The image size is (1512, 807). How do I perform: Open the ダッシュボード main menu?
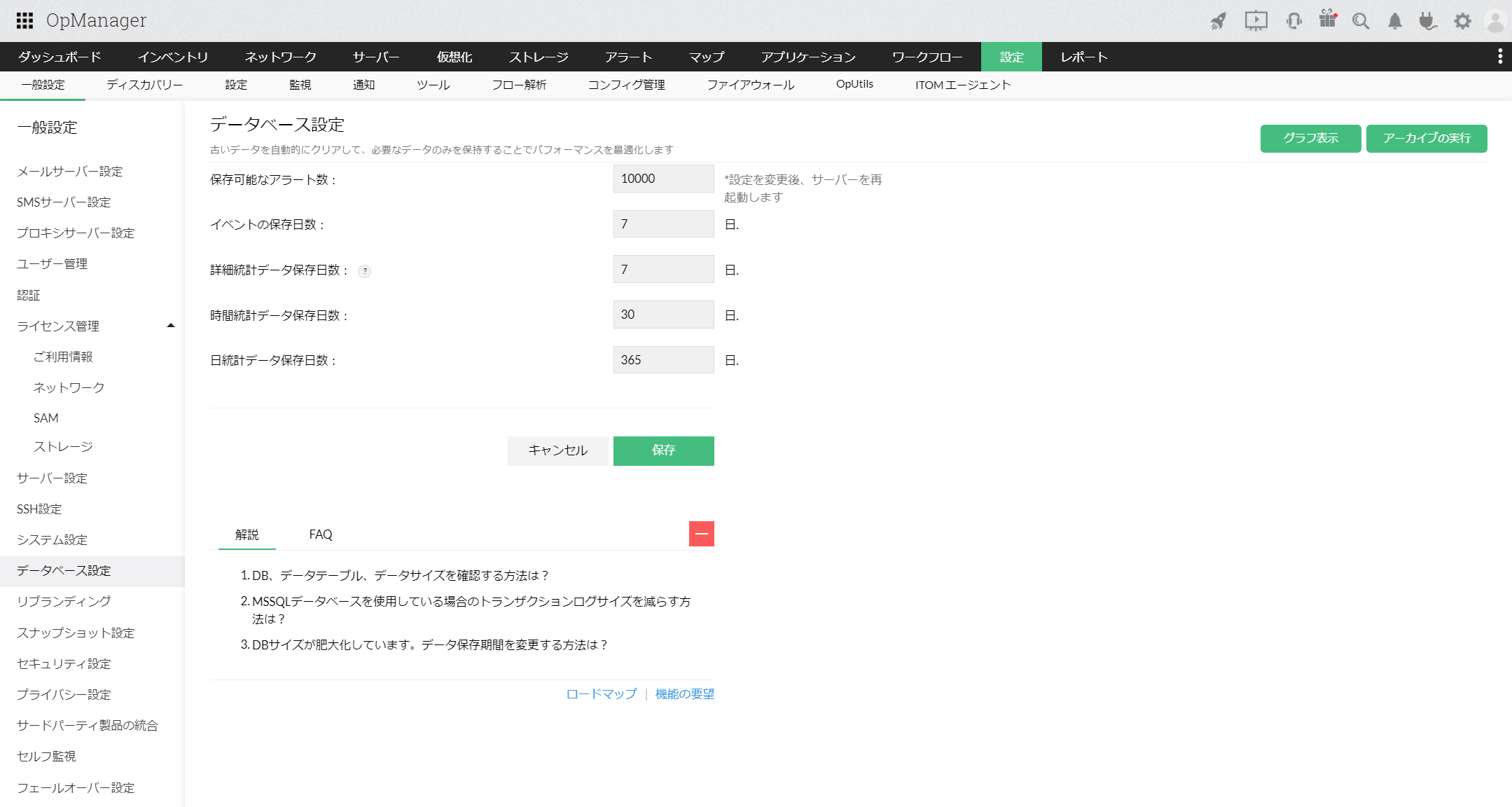60,57
